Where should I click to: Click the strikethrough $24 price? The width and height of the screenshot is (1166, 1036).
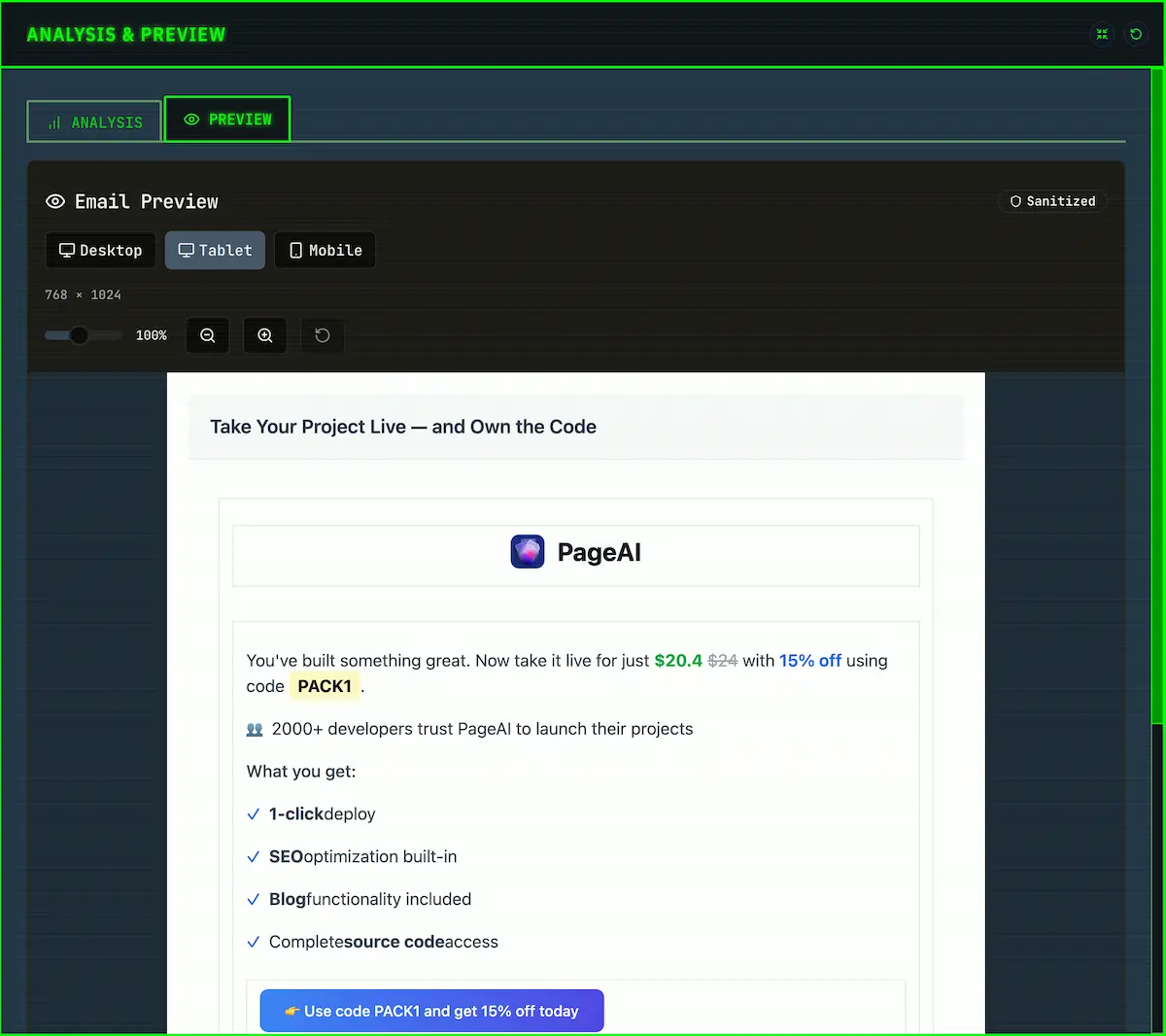coord(723,661)
